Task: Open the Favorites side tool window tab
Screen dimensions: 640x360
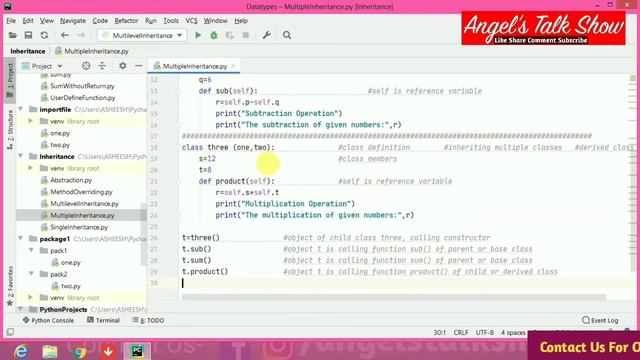Action: (x=10, y=286)
